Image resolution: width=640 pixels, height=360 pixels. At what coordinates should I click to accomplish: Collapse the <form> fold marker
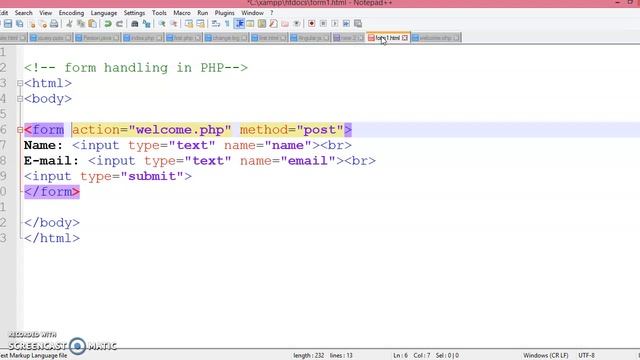20,130
